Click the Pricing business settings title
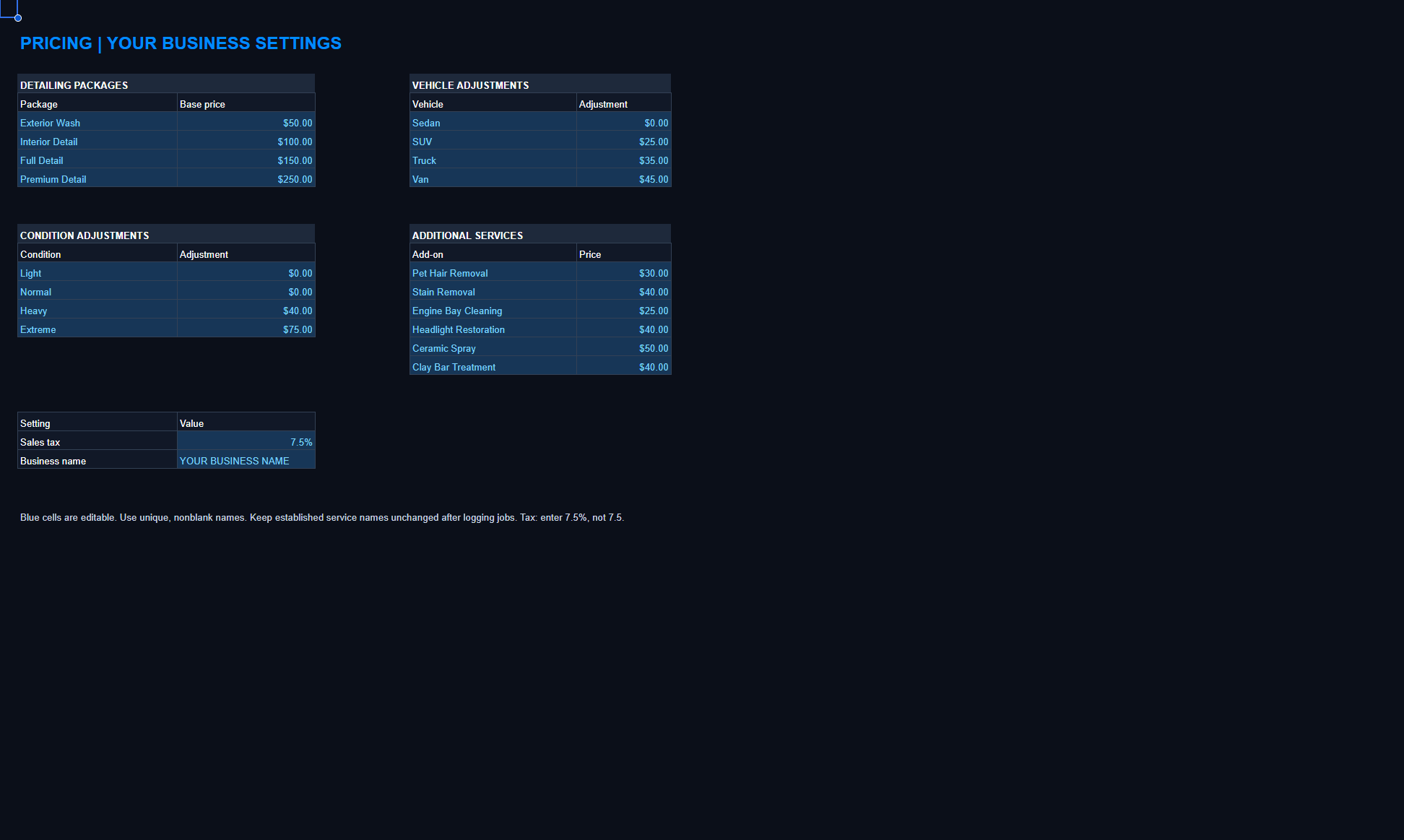This screenshot has width=1404, height=840. 181,43
